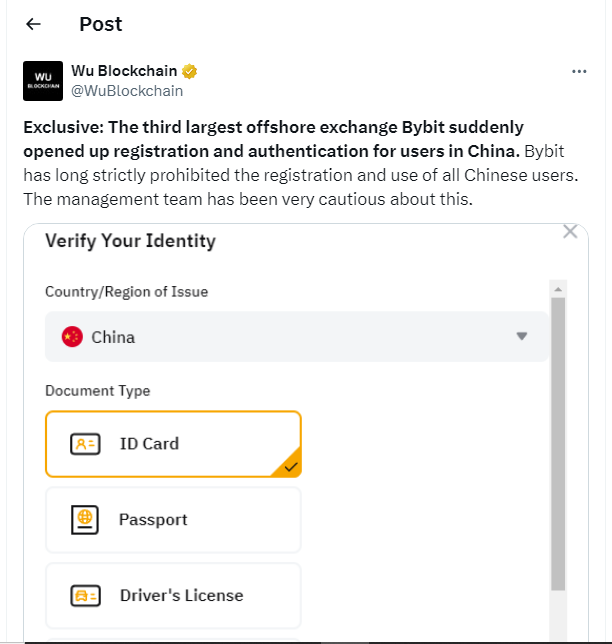Click the dialog's vertical scrollbar thumb
The height and width of the screenshot is (644, 612).
tap(558, 440)
